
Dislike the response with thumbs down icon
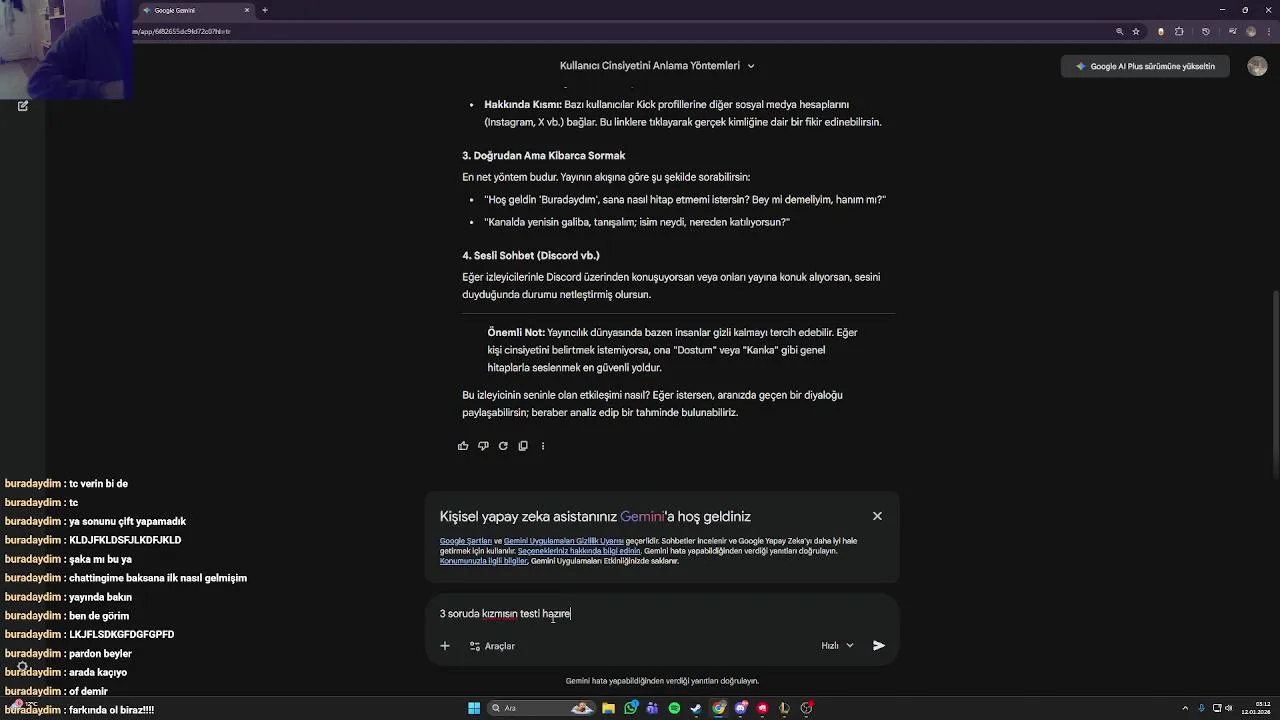coord(483,446)
